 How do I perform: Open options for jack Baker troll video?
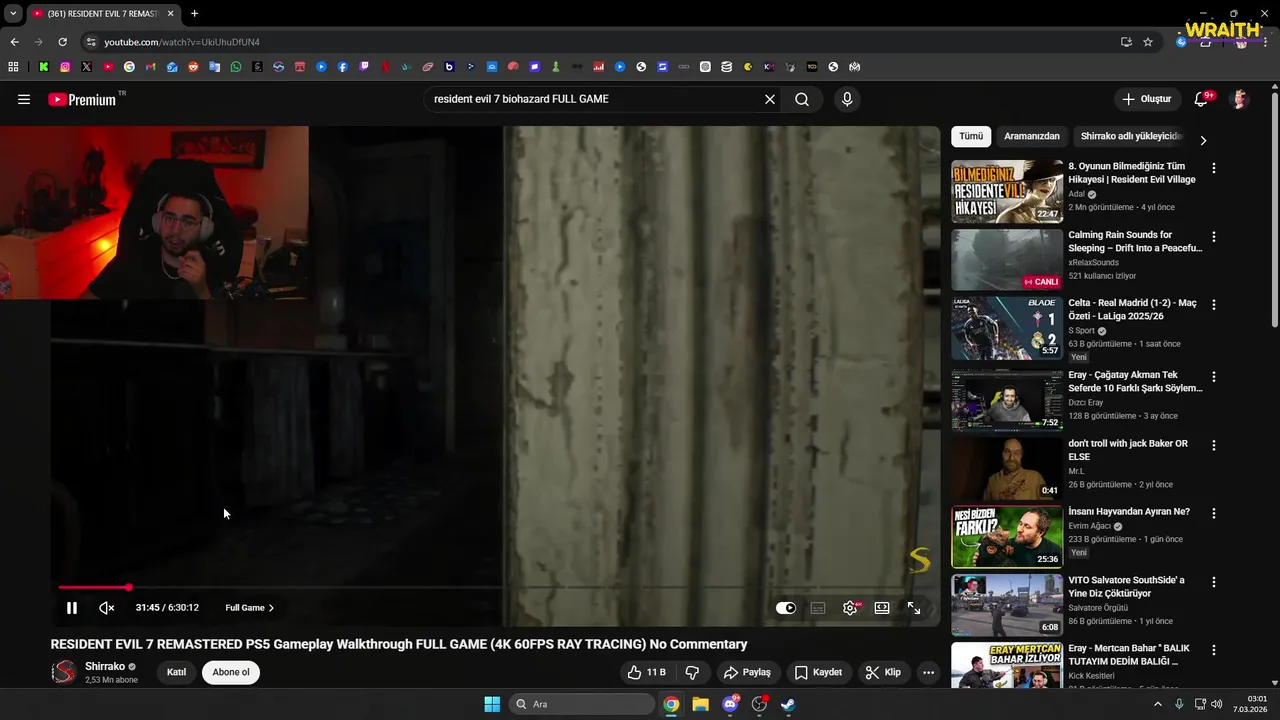coord(1214,445)
